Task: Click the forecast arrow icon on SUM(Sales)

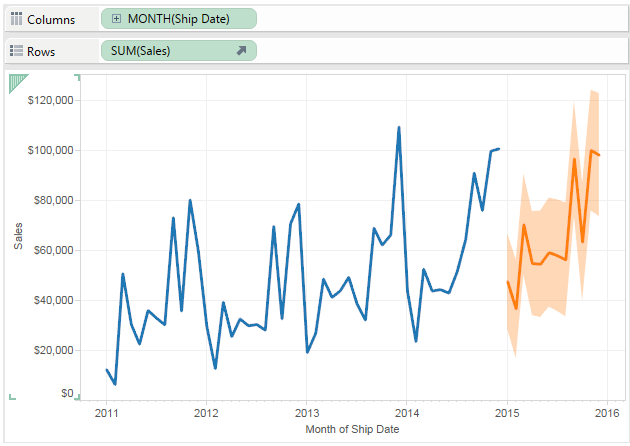Action: 241,51
